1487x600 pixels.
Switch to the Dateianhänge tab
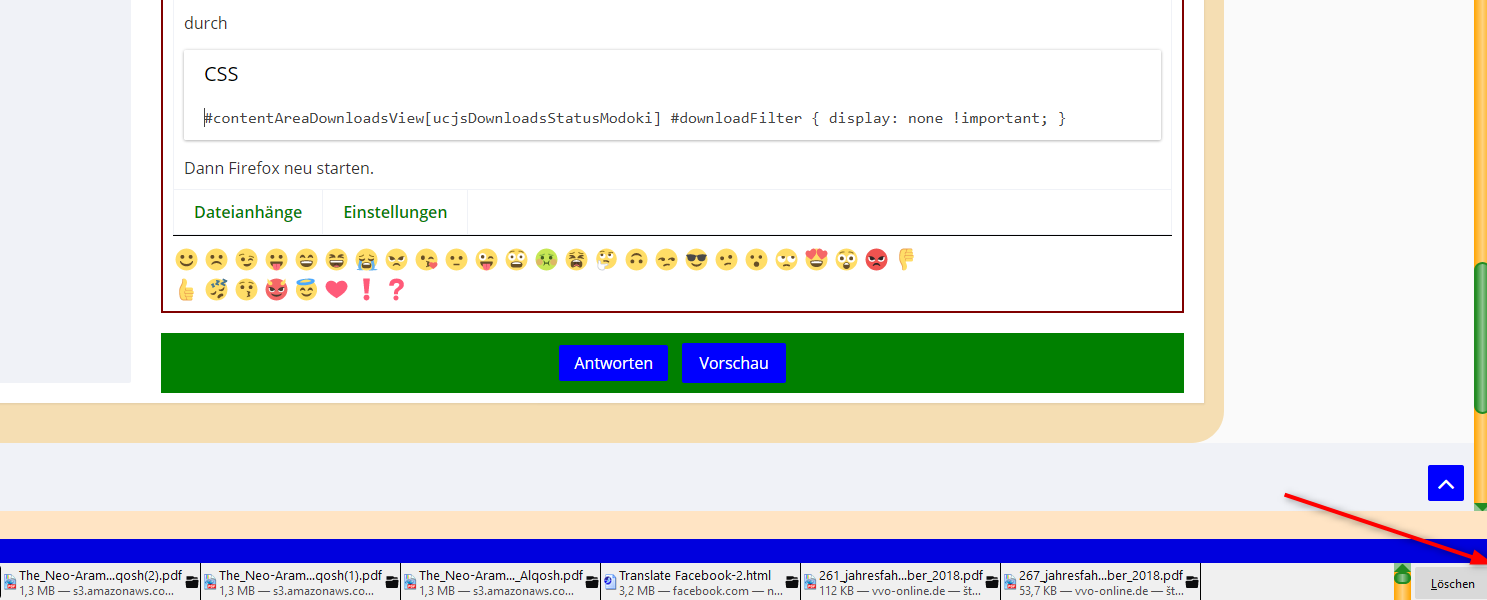[248, 212]
